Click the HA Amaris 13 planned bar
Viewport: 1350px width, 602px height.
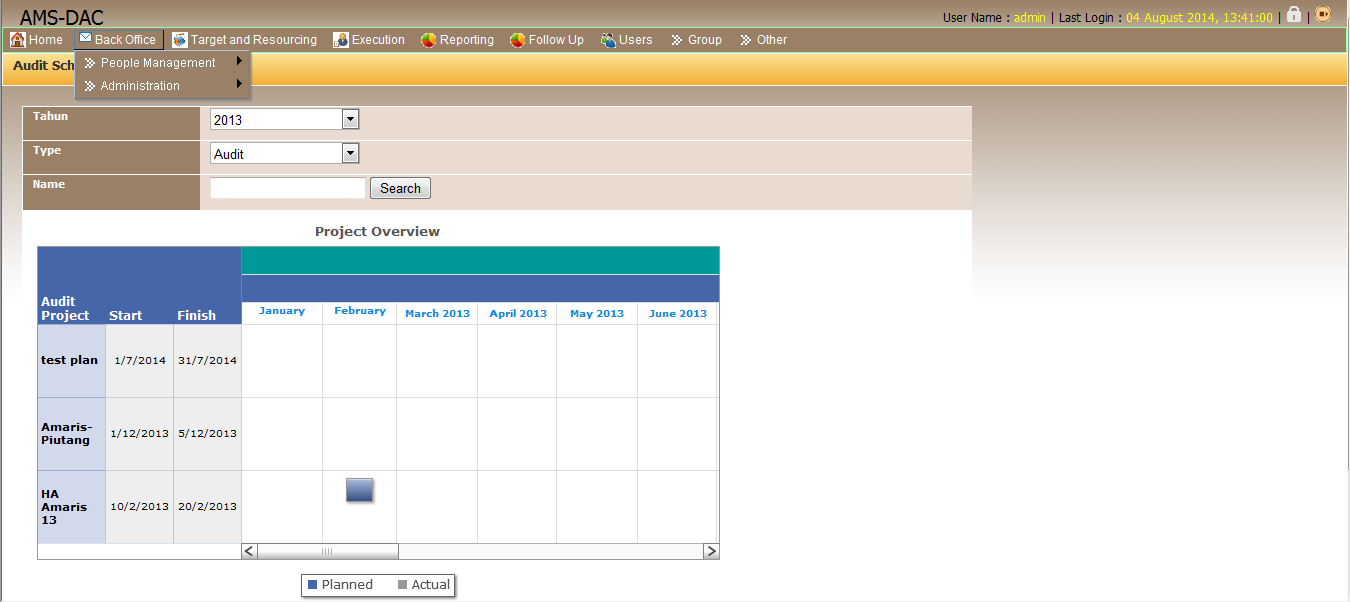tap(359, 490)
